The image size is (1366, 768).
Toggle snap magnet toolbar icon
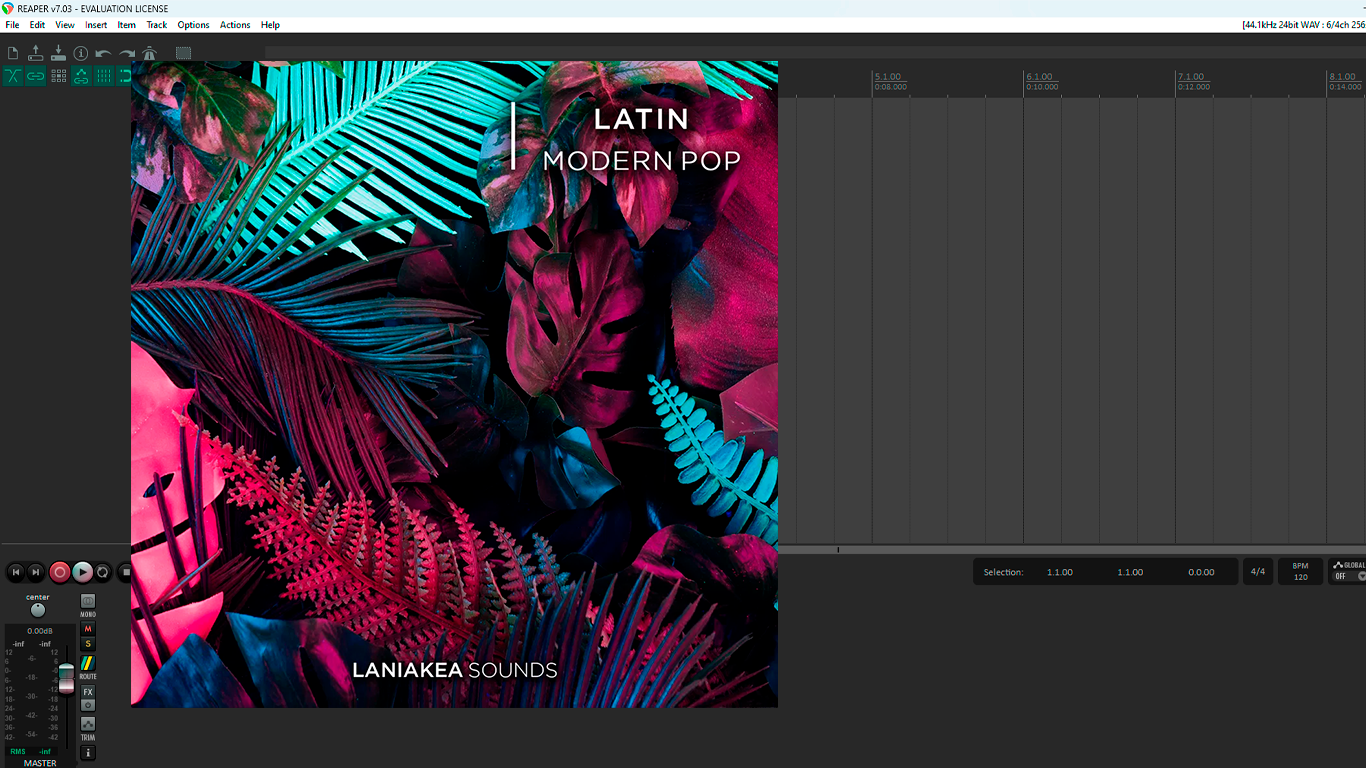(x=125, y=76)
